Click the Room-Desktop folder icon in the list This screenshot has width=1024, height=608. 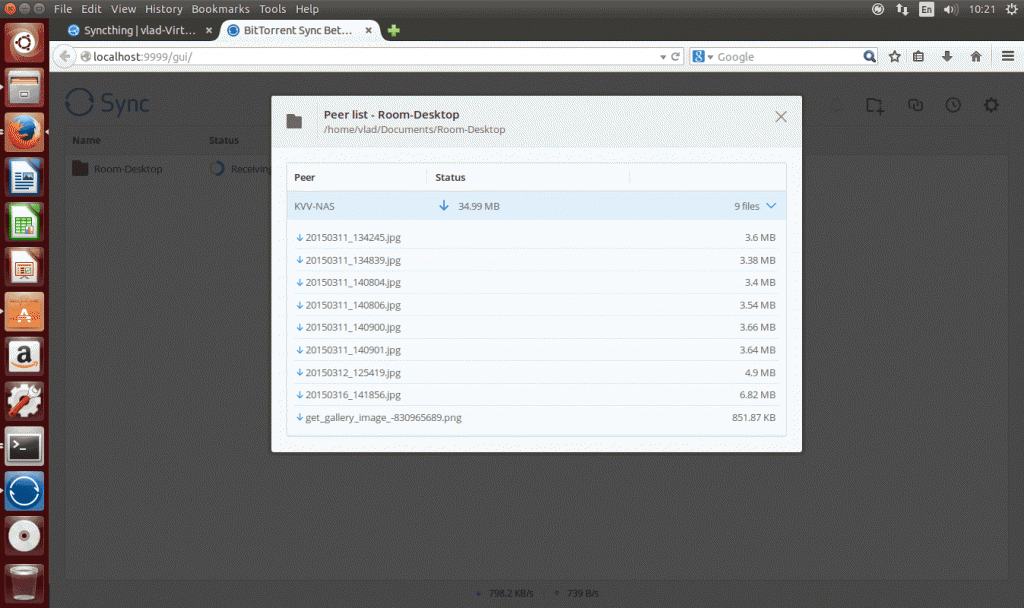[79, 168]
